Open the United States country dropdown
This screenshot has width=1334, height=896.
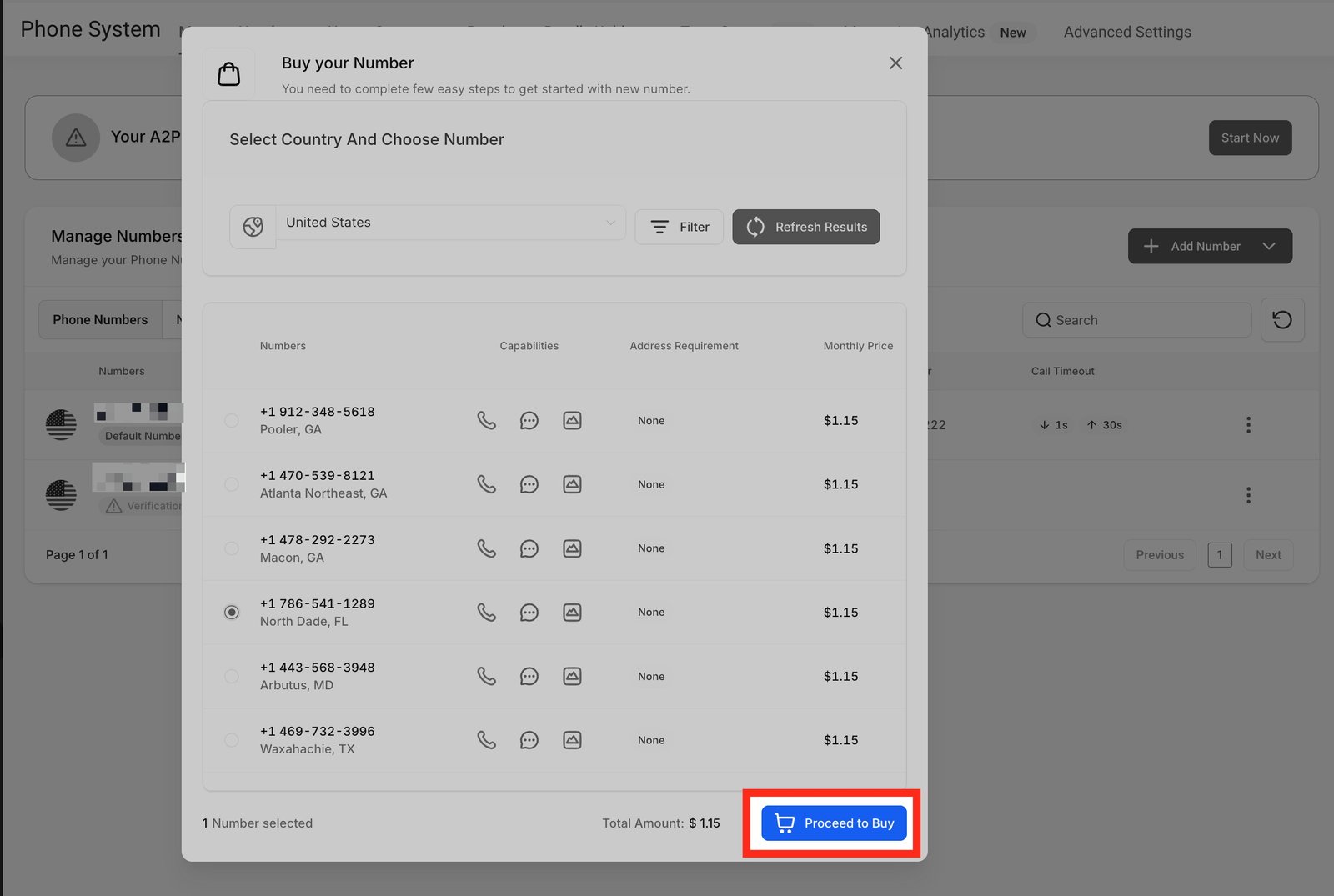tap(450, 223)
